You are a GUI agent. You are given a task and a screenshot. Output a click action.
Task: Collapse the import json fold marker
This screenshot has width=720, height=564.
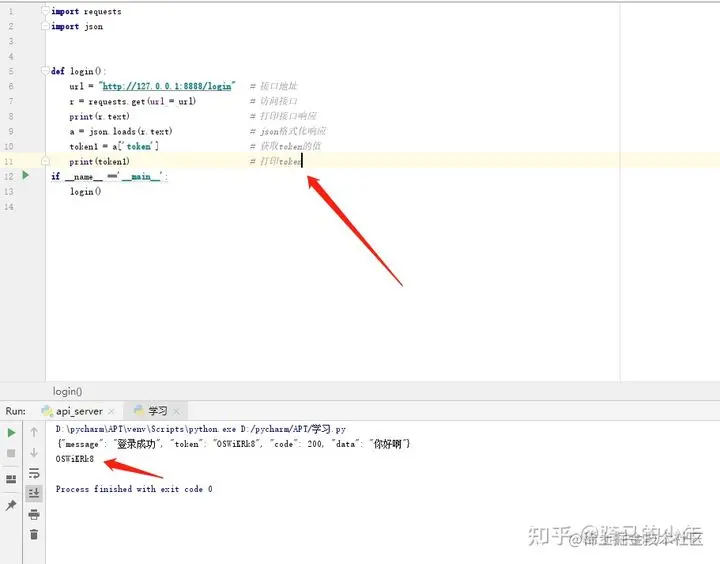(45, 26)
